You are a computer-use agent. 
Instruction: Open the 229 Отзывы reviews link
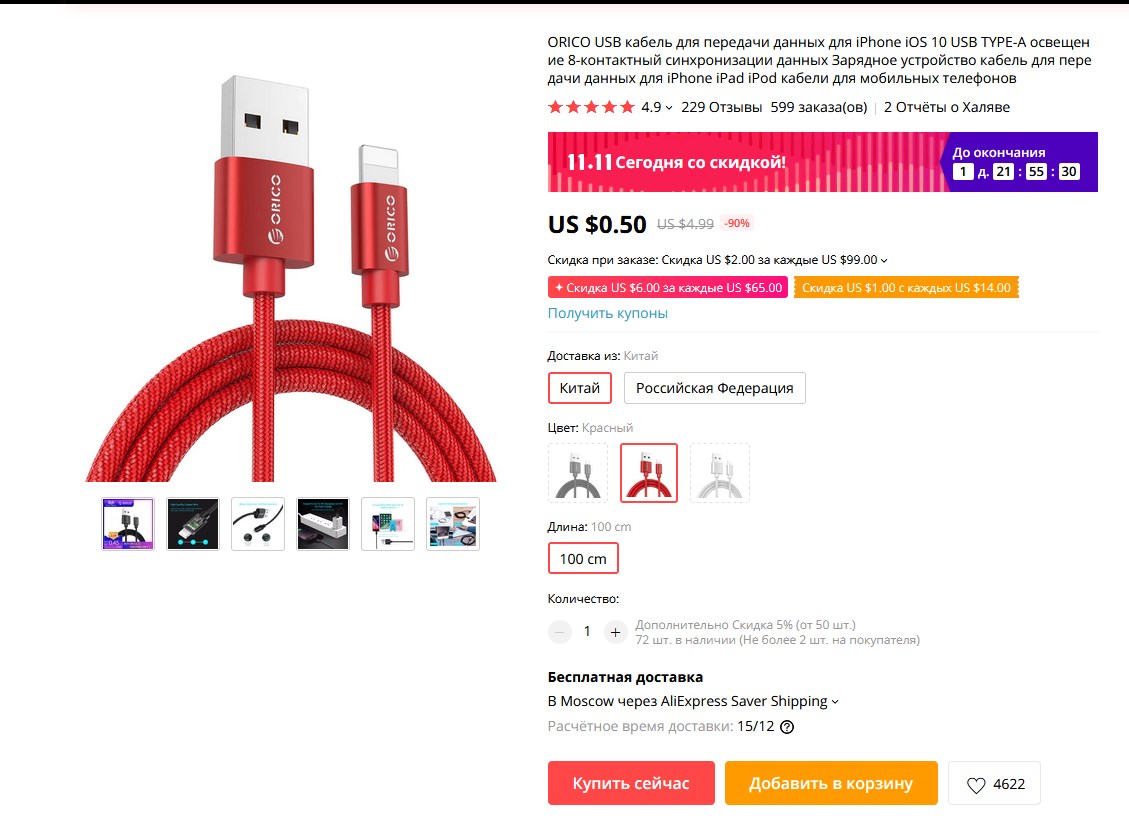tap(721, 107)
